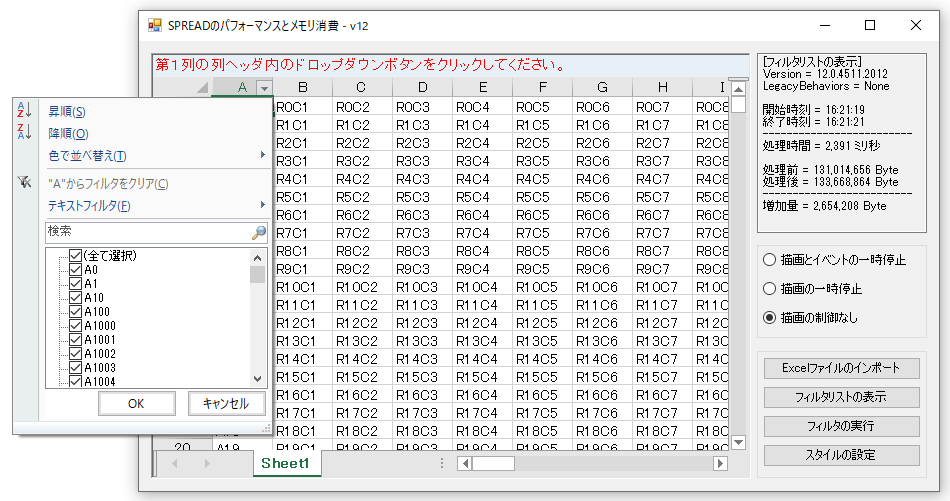950x501 pixels.
Task: Uncheck the A1000 filter item
Action: pos(75,325)
